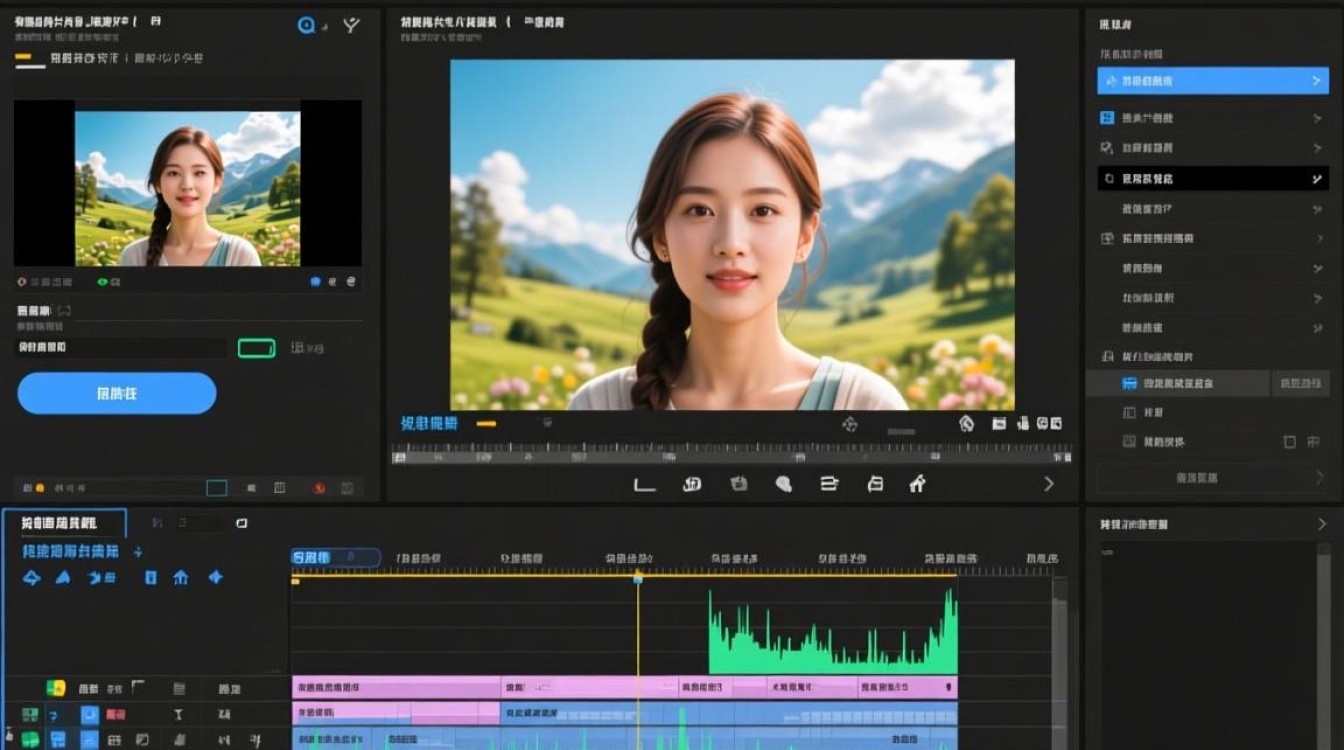Screen dimensions: 1344x750
Task: Click the orange circle icon below the small preview
Action: coord(22,282)
